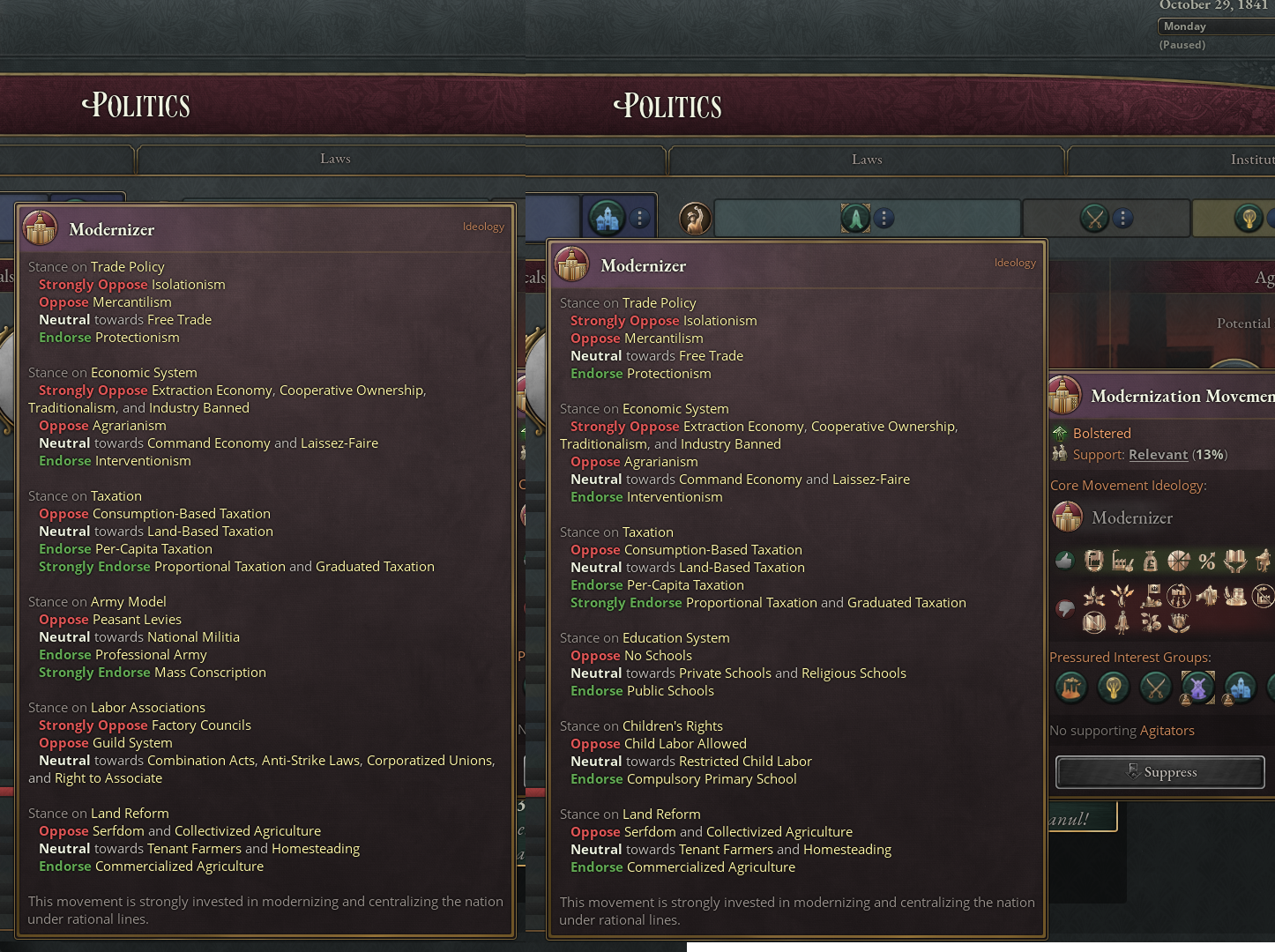Click the thumbs-down opposed laws icon
The height and width of the screenshot is (952, 1275).
coord(1065,608)
